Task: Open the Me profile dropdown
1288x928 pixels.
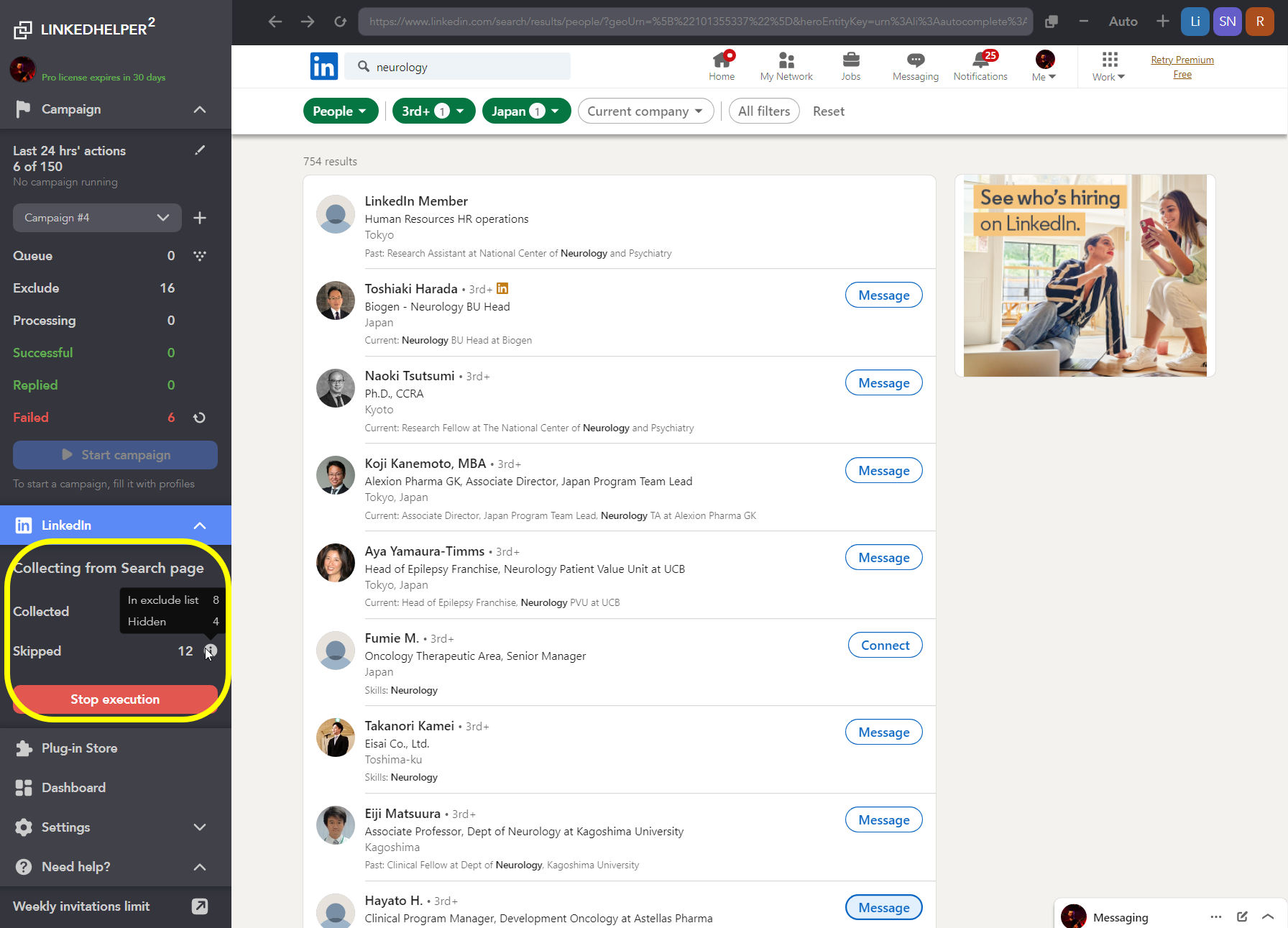Action: (1044, 66)
